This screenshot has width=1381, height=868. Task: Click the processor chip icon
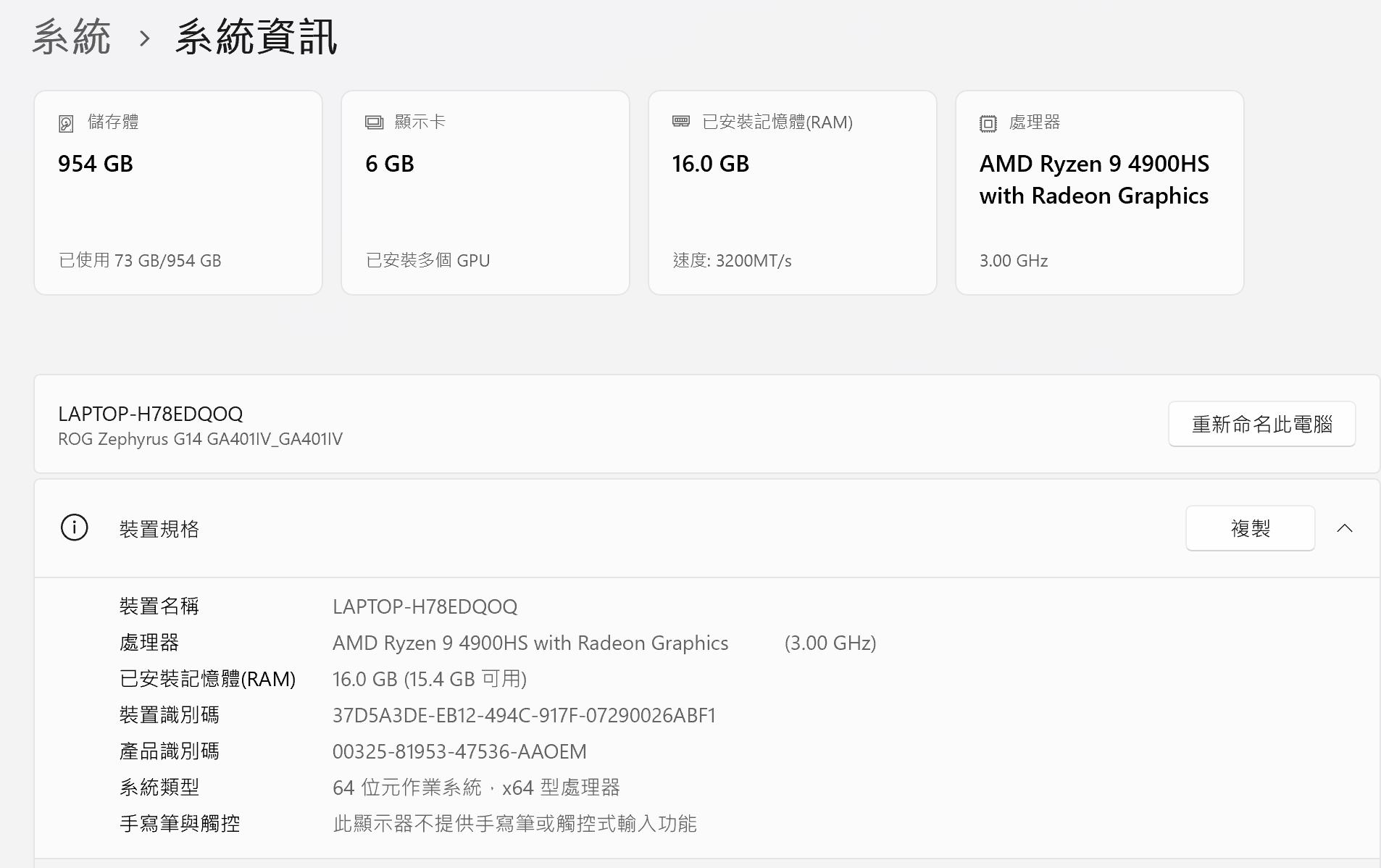click(x=988, y=123)
